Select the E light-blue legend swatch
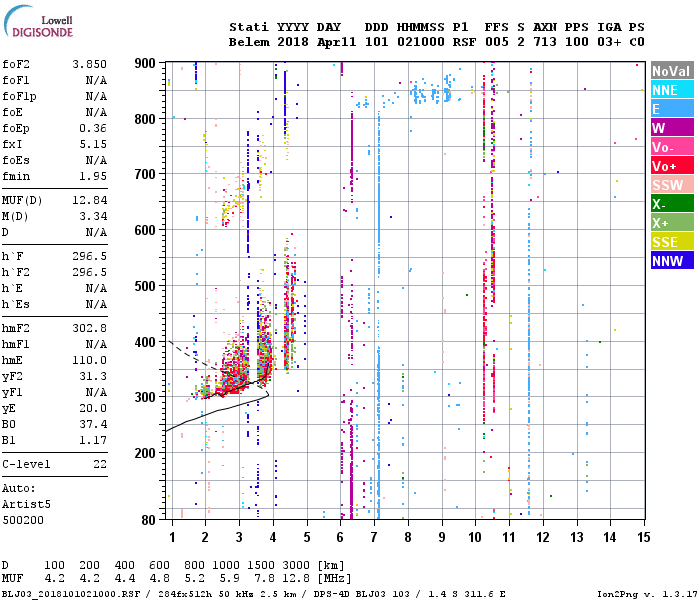Image resolution: width=700 pixels, height=600 pixels. point(672,108)
